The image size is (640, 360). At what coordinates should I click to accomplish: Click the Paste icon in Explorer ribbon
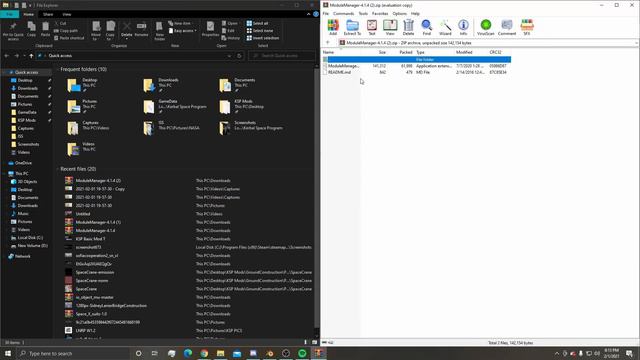coord(45,30)
